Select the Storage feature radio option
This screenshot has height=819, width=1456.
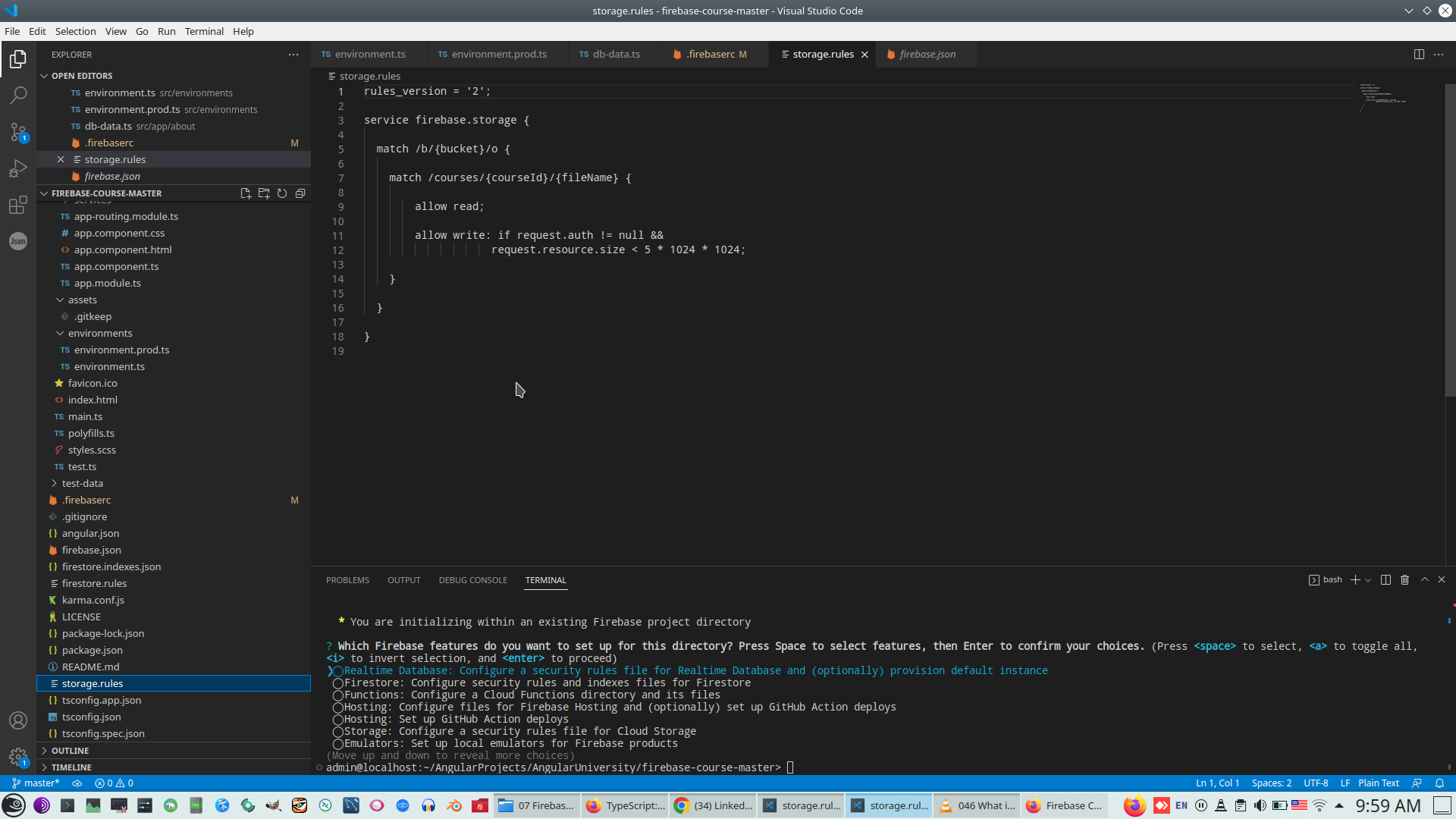tap(338, 732)
